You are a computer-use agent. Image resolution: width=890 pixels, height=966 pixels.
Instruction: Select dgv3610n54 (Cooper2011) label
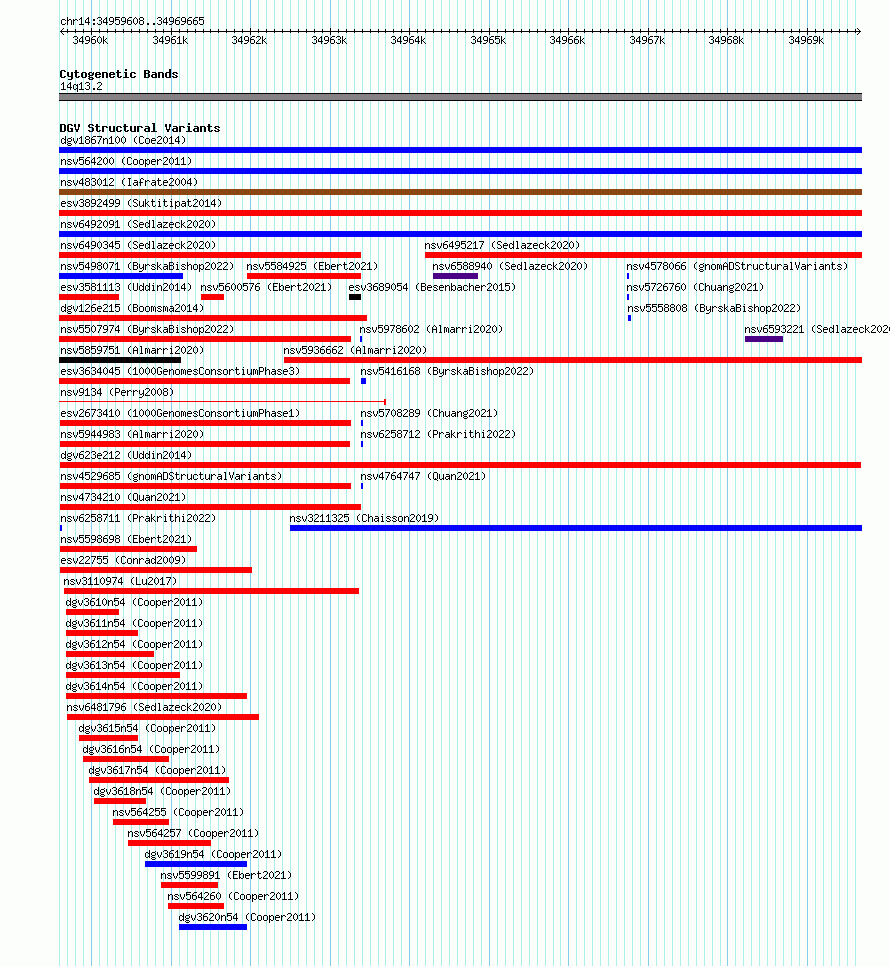click(x=134, y=602)
